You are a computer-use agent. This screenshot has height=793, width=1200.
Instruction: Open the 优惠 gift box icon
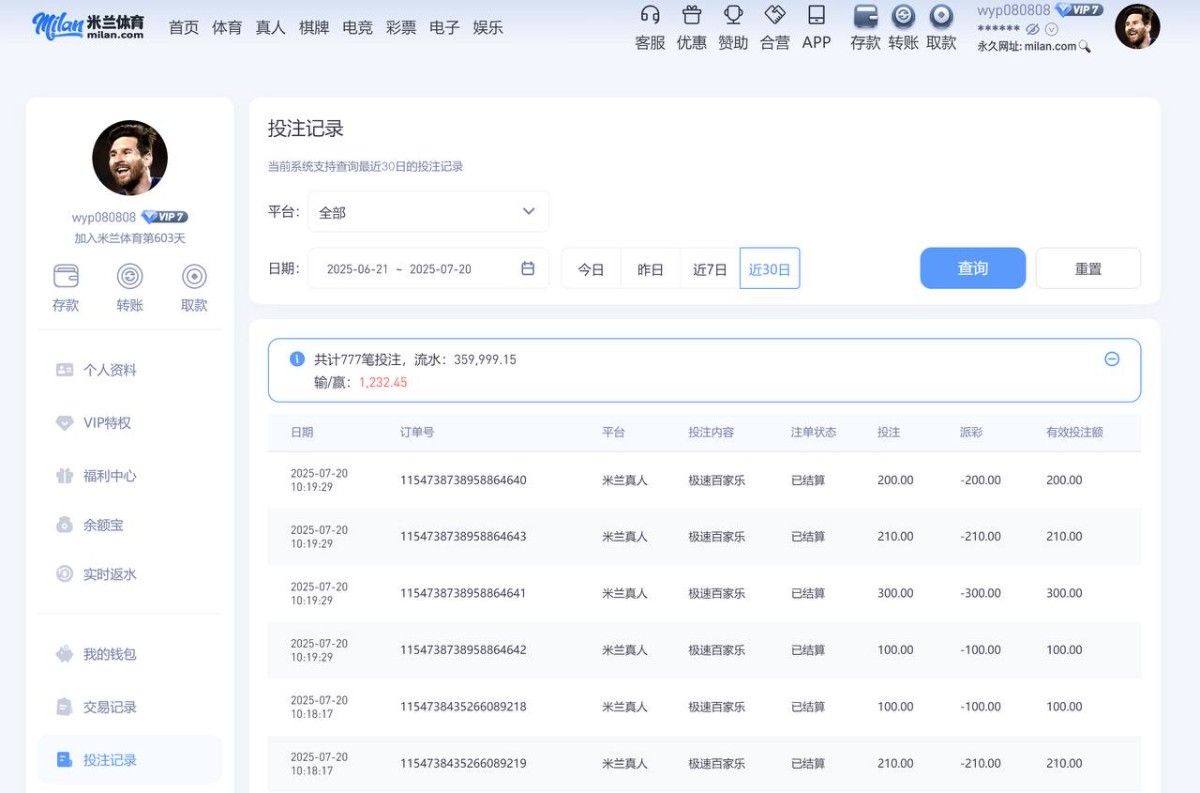point(691,15)
